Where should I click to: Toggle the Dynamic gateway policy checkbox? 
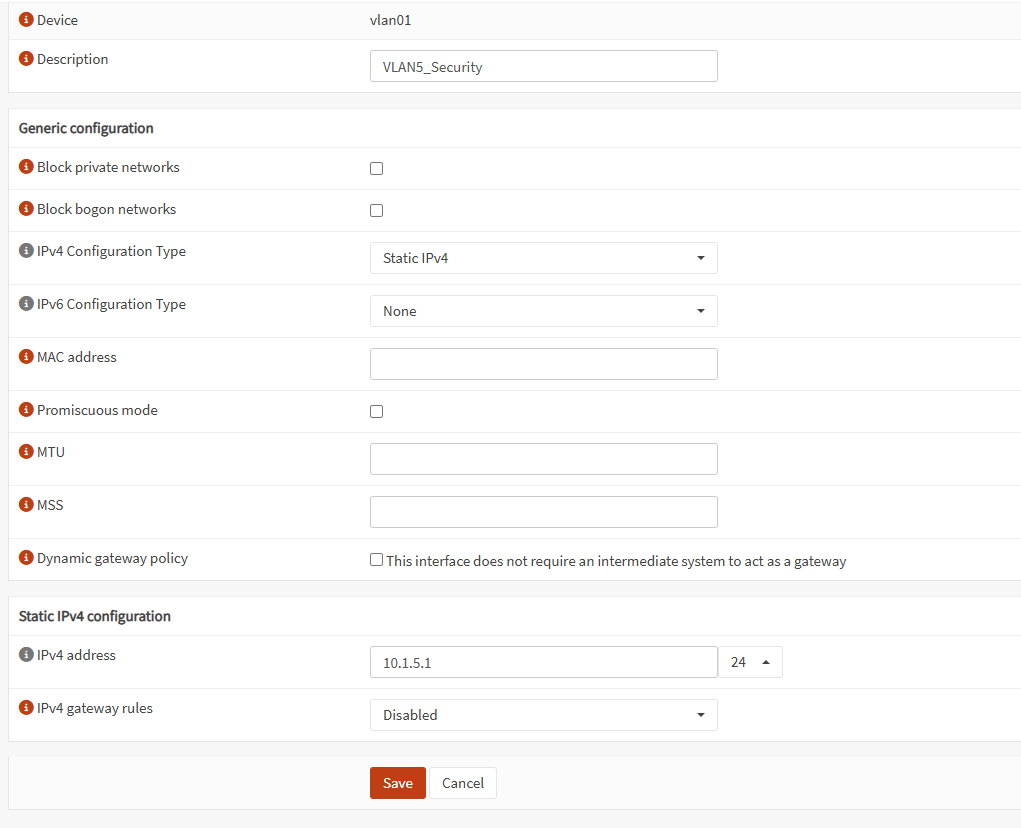coord(376,559)
